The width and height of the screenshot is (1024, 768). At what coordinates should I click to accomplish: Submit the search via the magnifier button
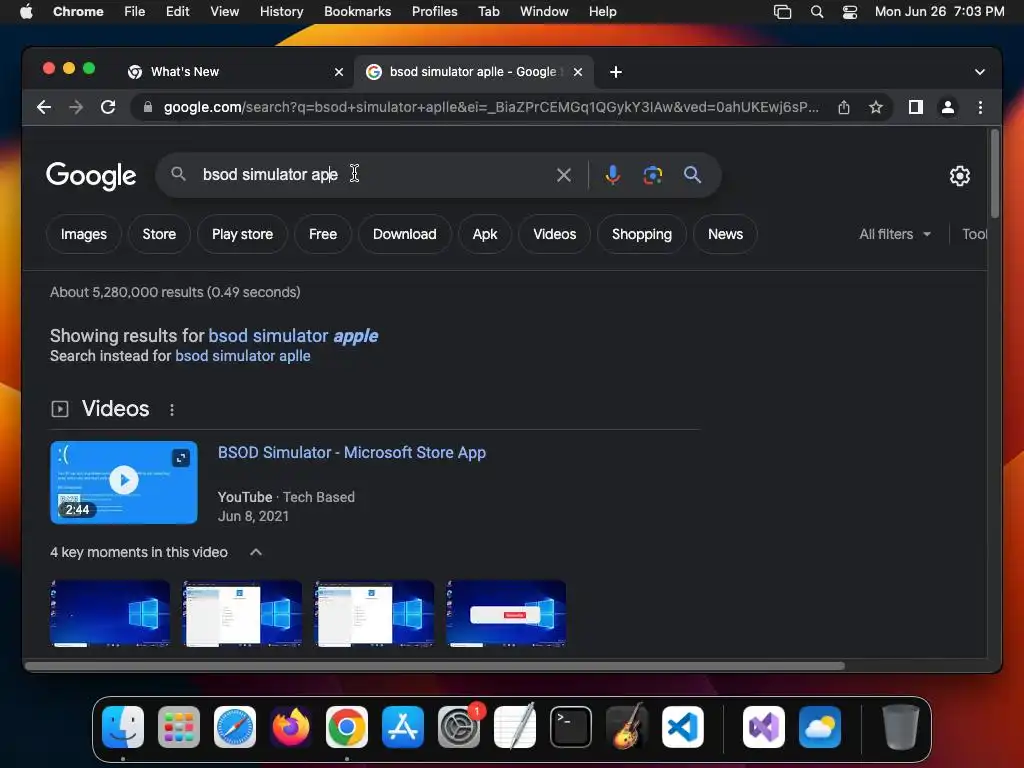point(692,174)
